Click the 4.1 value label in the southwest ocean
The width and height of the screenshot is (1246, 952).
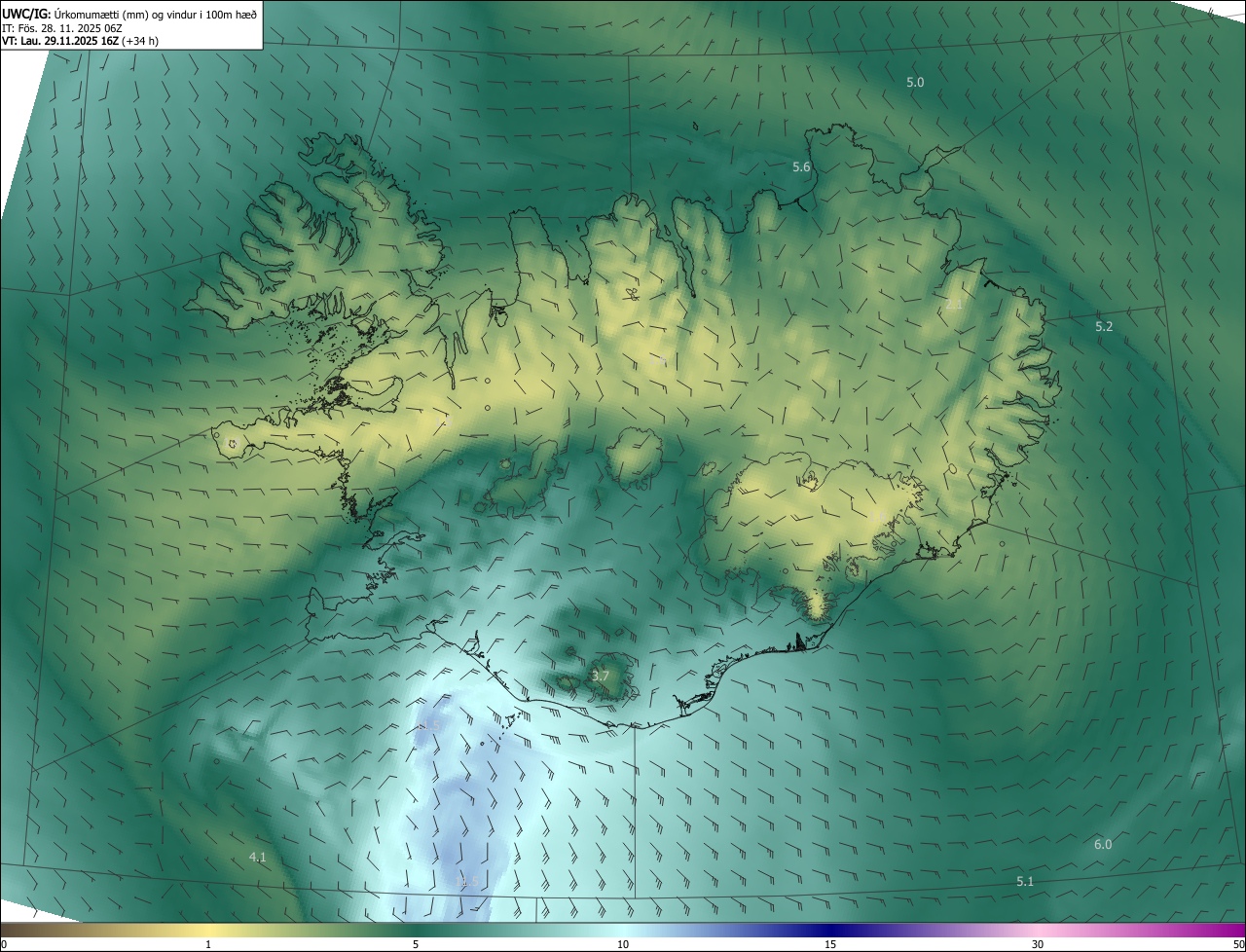tap(257, 858)
